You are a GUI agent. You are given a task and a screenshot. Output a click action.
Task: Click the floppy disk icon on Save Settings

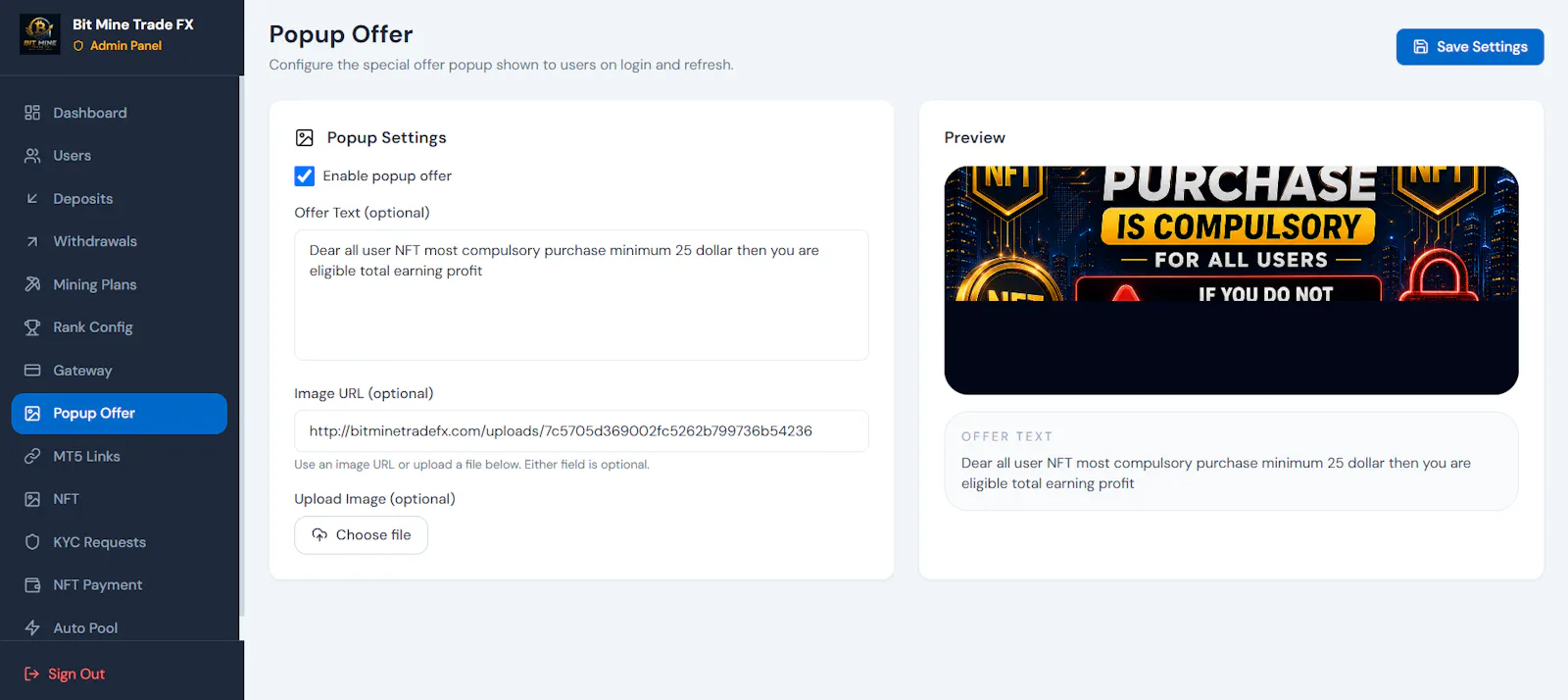pos(1421,47)
